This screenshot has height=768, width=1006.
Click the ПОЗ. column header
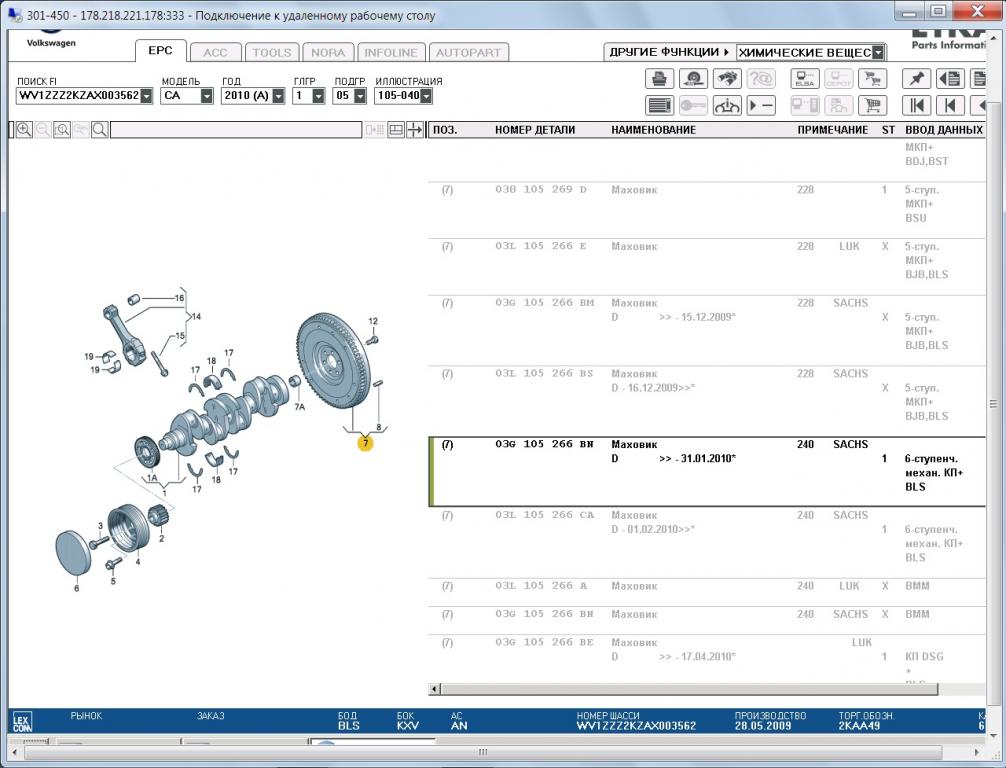pos(445,130)
